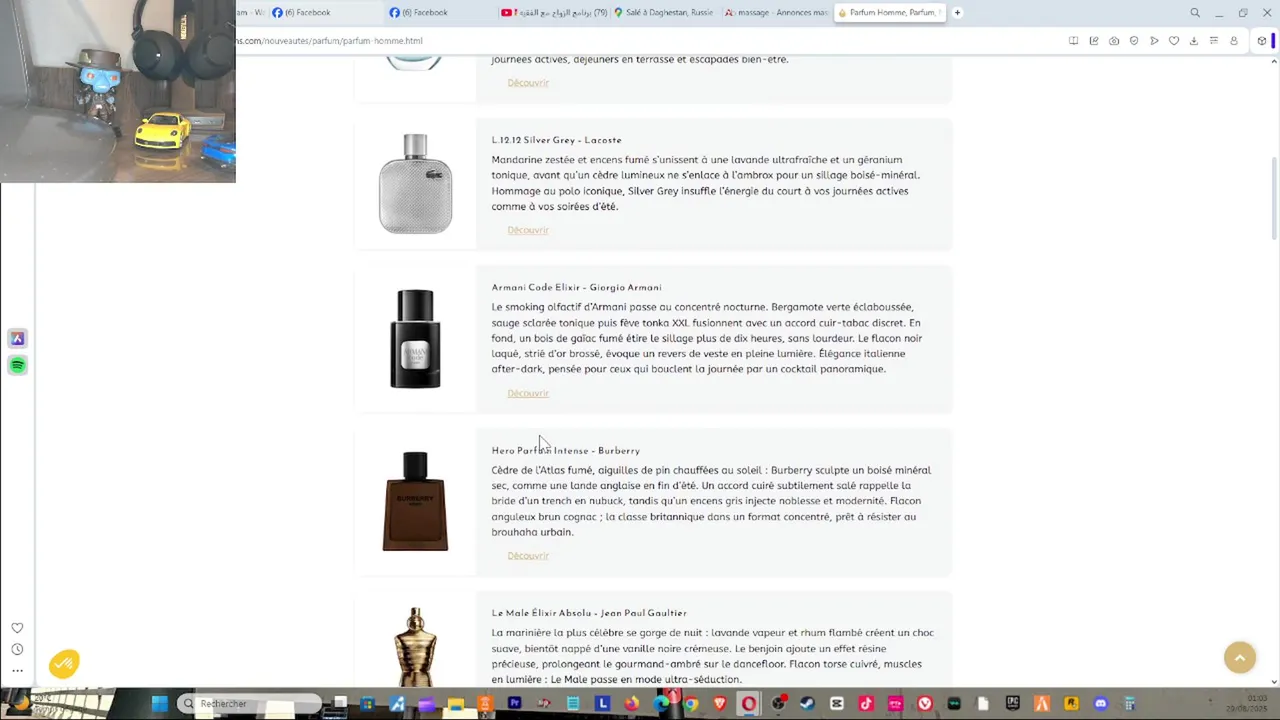Viewport: 1280px width, 720px height.
Task: Open downloads icon in browser toolbar
Action: pos(1193,41)
